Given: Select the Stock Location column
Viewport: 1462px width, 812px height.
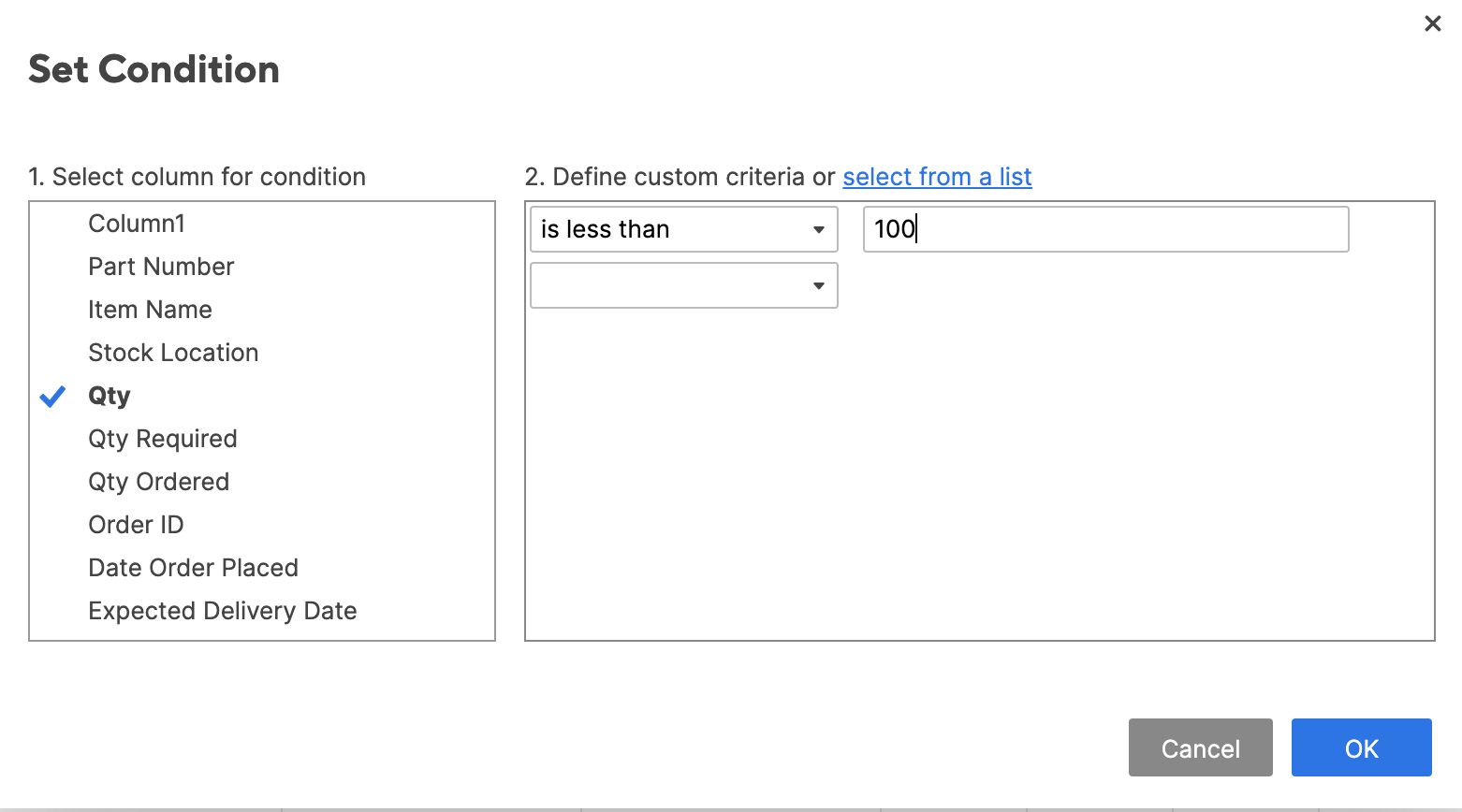Looking at the screenshot, I should pyautogui.click(x=173, y=353).
